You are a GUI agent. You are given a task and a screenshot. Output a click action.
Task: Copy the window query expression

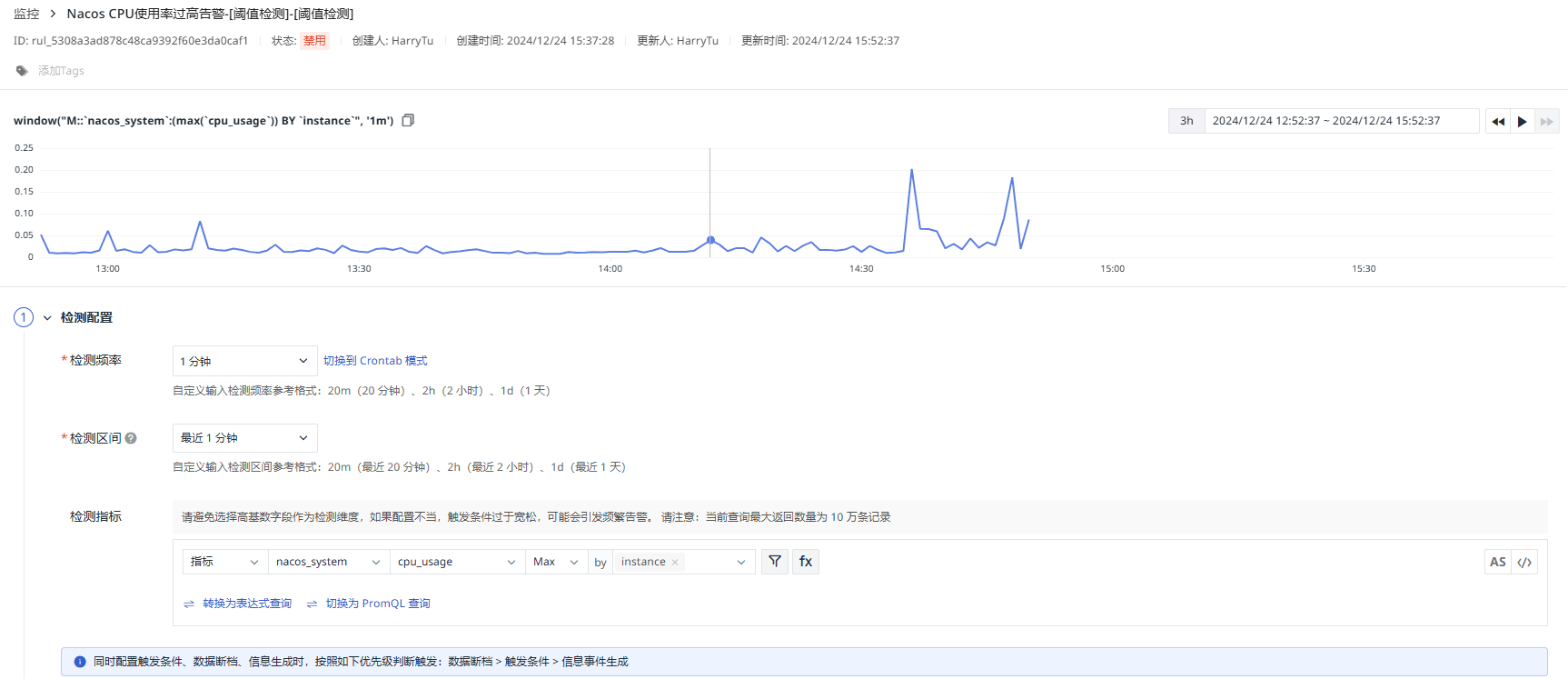click(408, 120)
